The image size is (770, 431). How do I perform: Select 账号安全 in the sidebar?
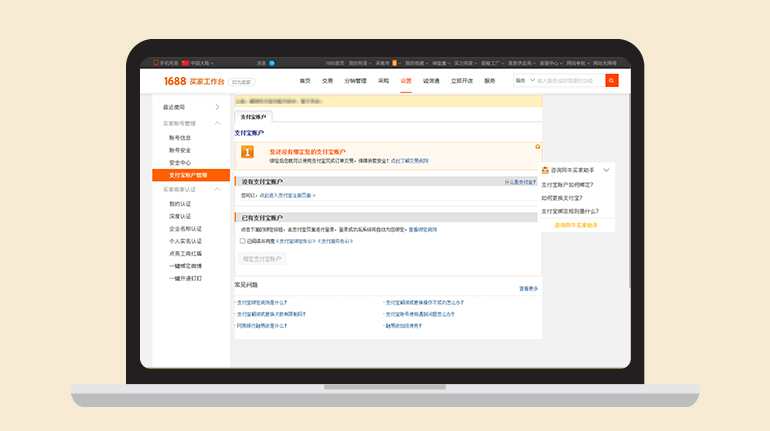pos(180,150)
